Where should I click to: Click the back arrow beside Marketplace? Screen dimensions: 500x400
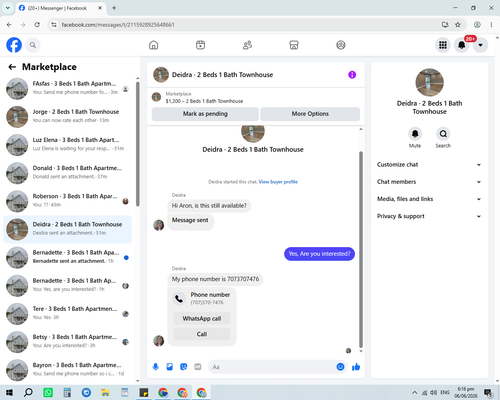(x=12, y=67)
